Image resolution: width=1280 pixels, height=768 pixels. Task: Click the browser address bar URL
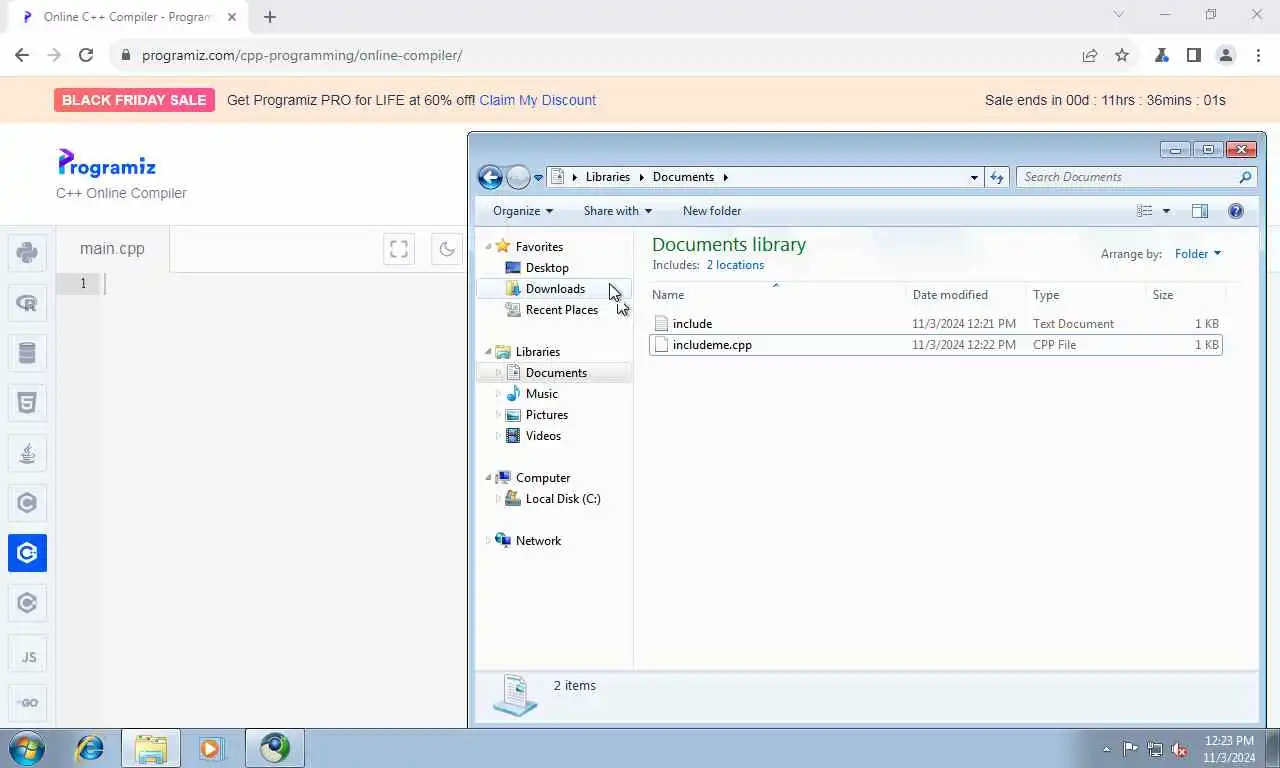click(302, 55)
